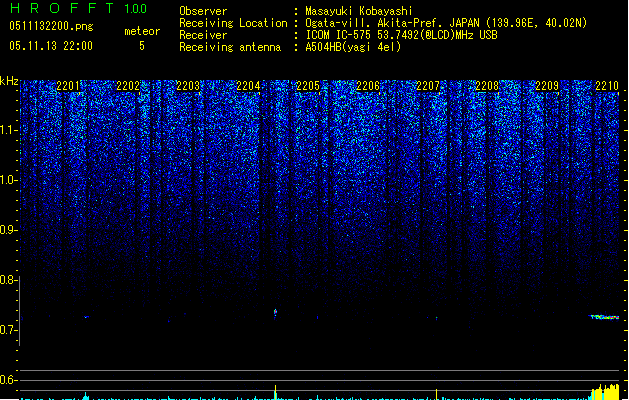Click the 2205 time marker
Viewport: 629px width, 400px height.
(308, 86)
